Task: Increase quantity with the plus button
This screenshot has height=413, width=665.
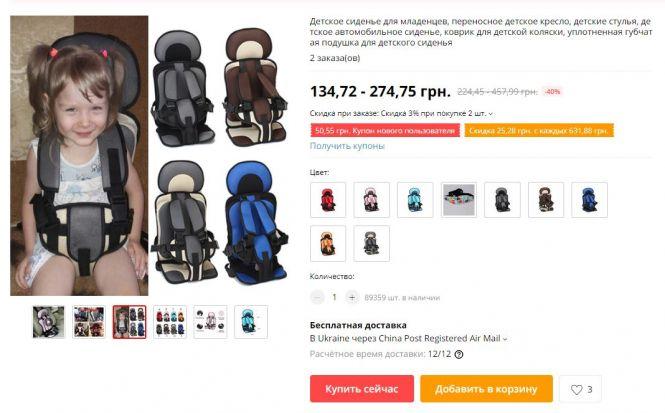Action: (x=352, y=297)
